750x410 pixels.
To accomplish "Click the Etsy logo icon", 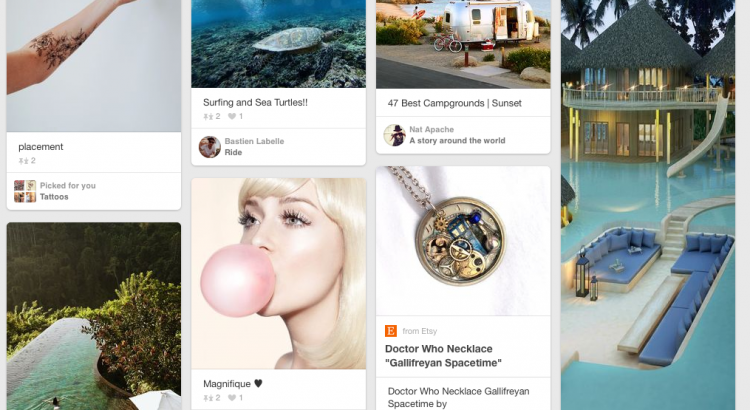I will point(391,331).
